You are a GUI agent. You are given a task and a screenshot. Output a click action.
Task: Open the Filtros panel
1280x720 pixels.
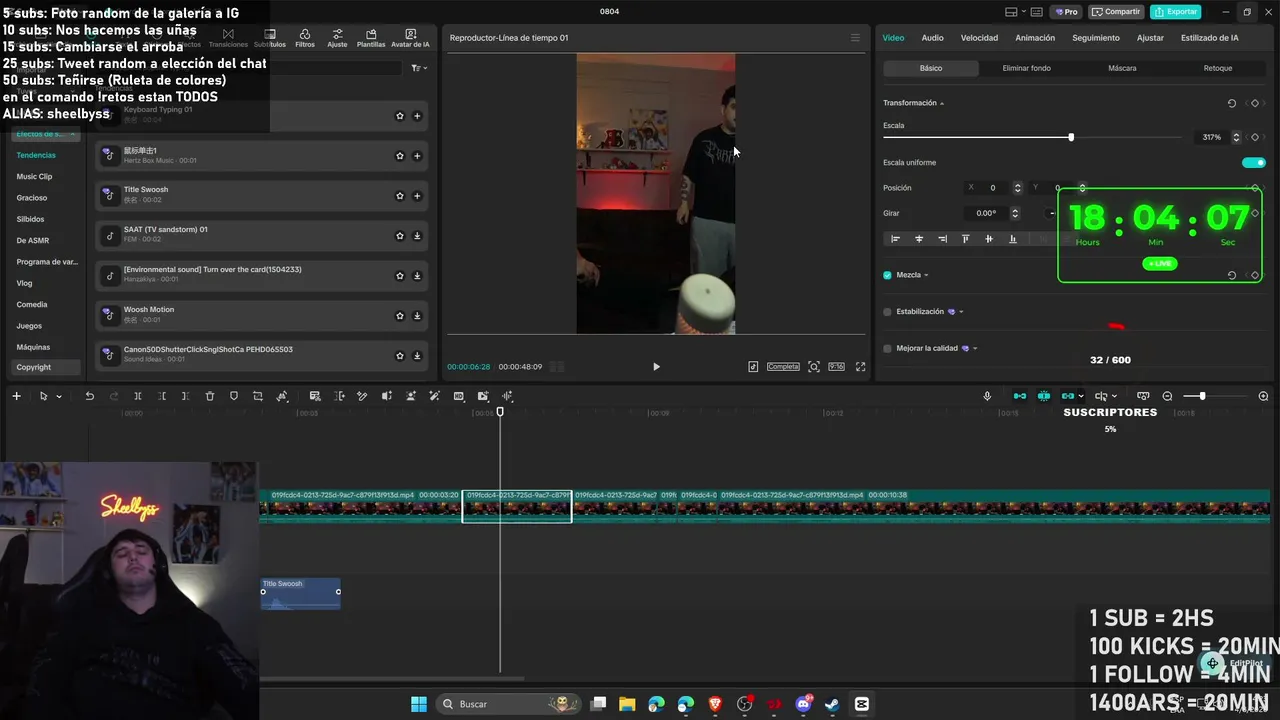click(305, 38)
